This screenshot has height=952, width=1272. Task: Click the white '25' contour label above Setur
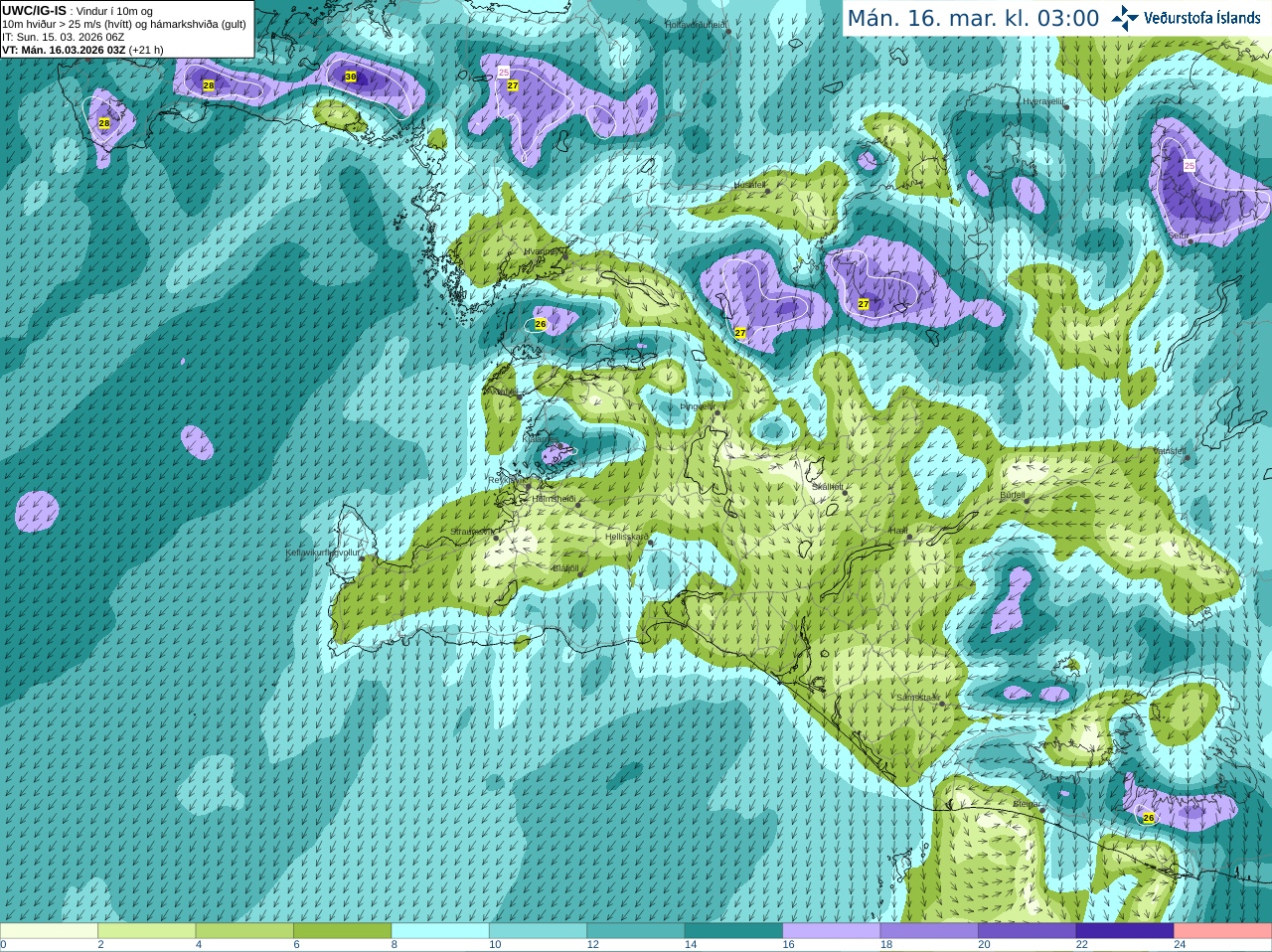point(1190,166)
